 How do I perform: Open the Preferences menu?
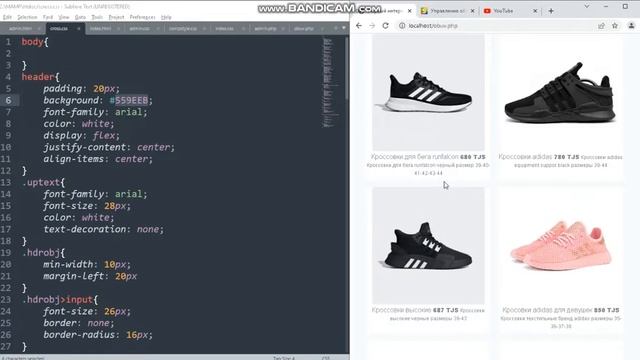pyautogui.click(x=142, y=17)
